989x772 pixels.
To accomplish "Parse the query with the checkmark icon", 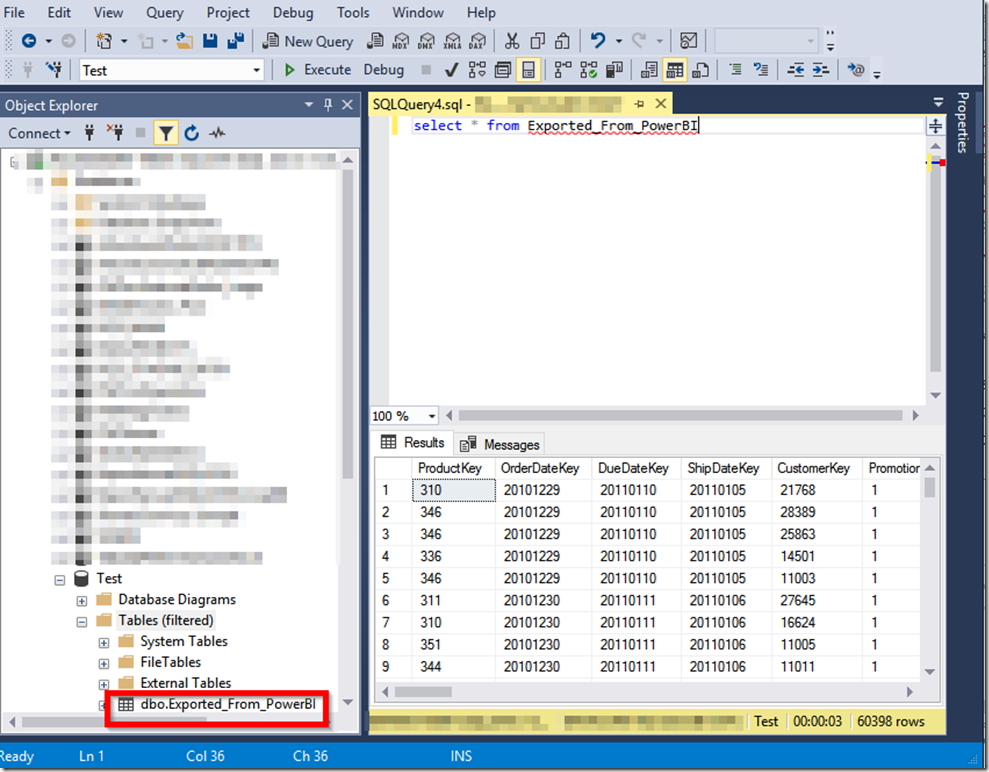I will coord(451,69).
